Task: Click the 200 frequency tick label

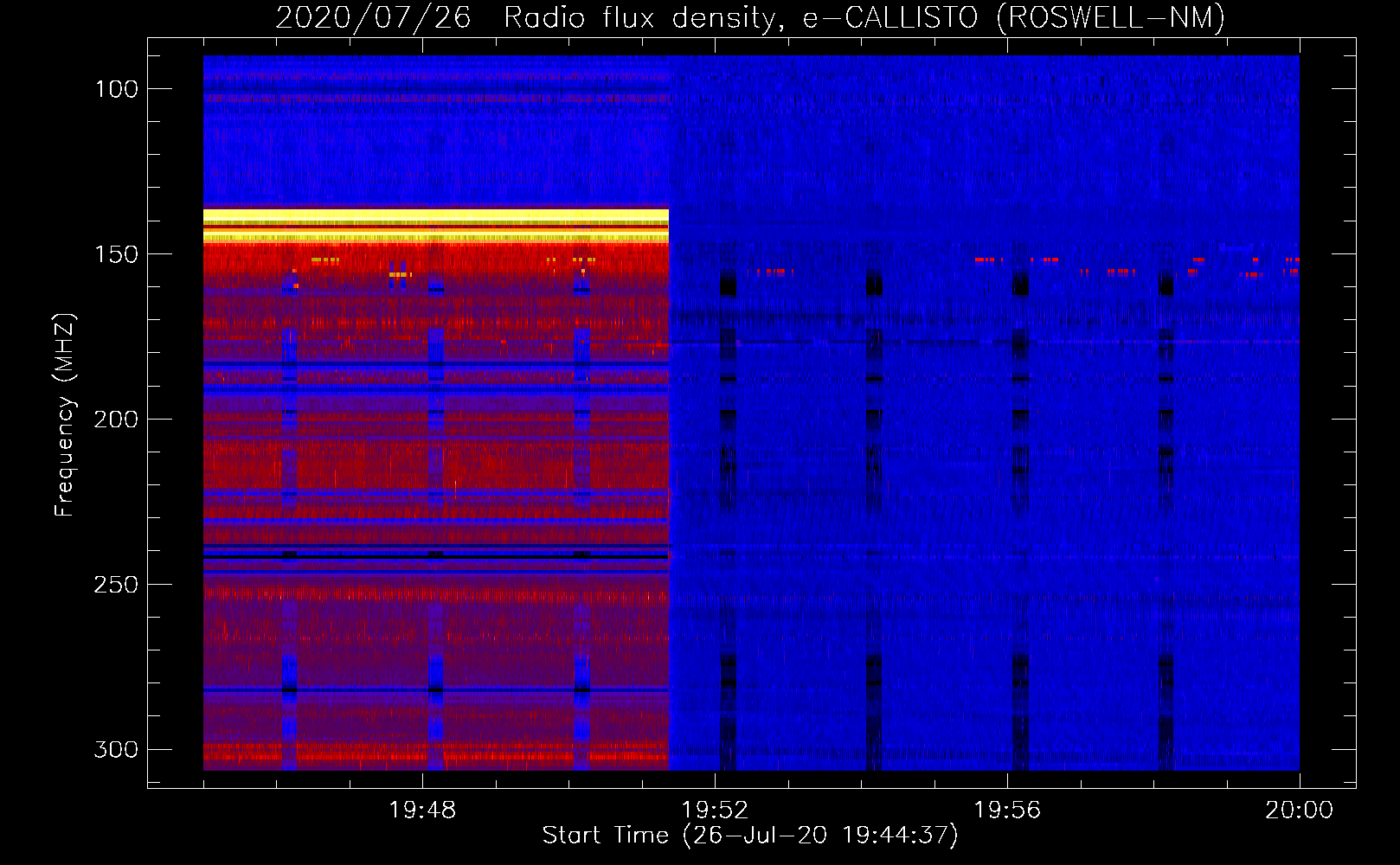Action: tap(116, 420)
